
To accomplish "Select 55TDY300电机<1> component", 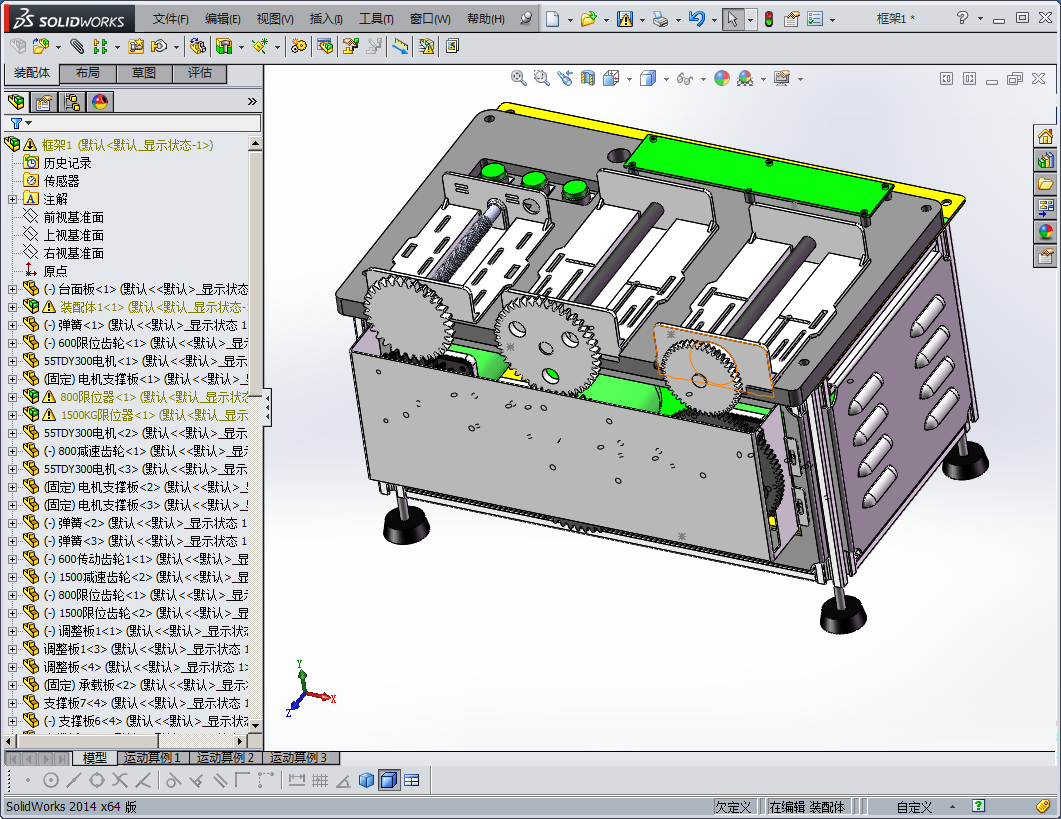I will (145, 361).
